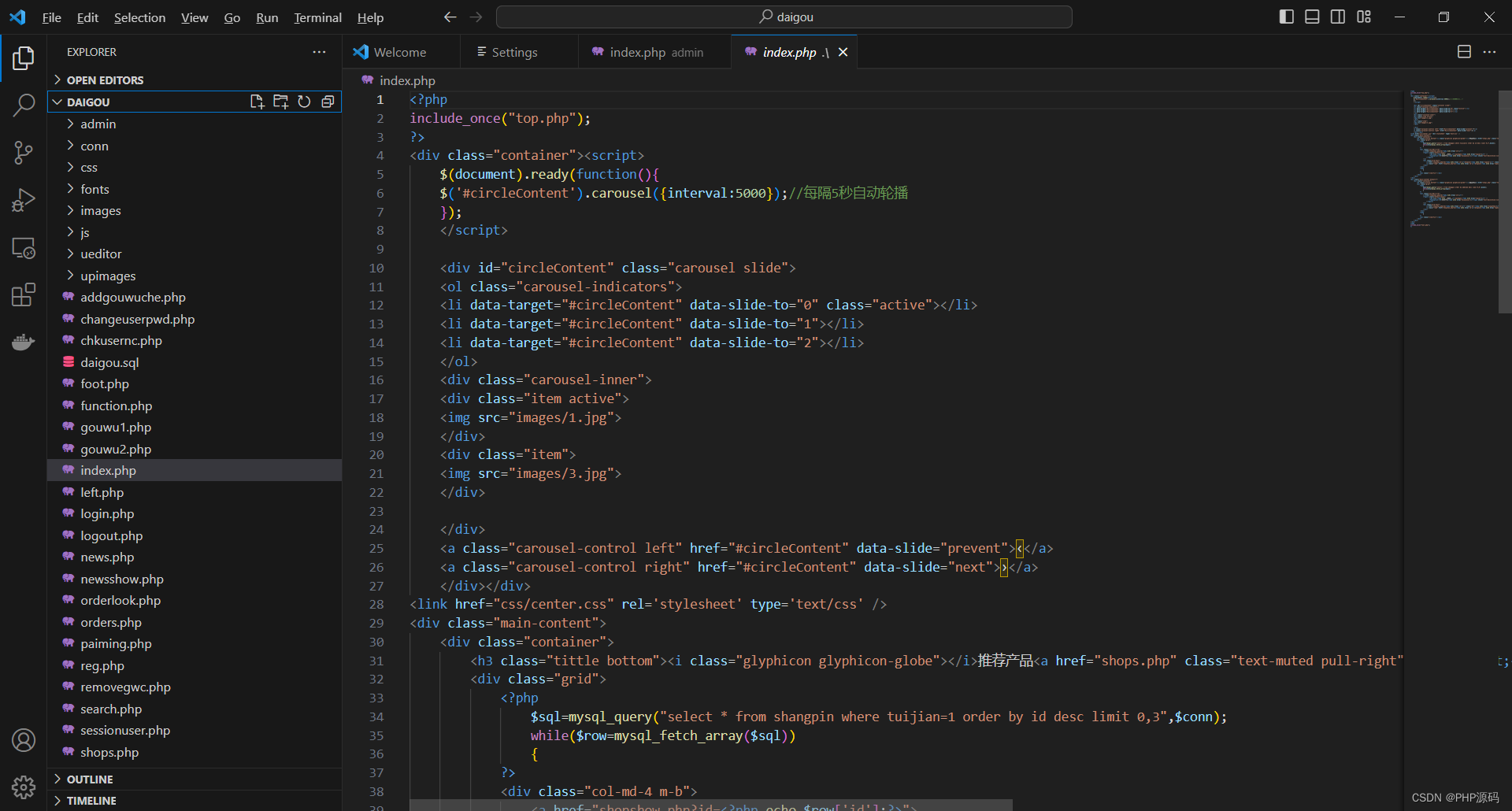
Task: Expand the upimages folder
Action: 195,276
